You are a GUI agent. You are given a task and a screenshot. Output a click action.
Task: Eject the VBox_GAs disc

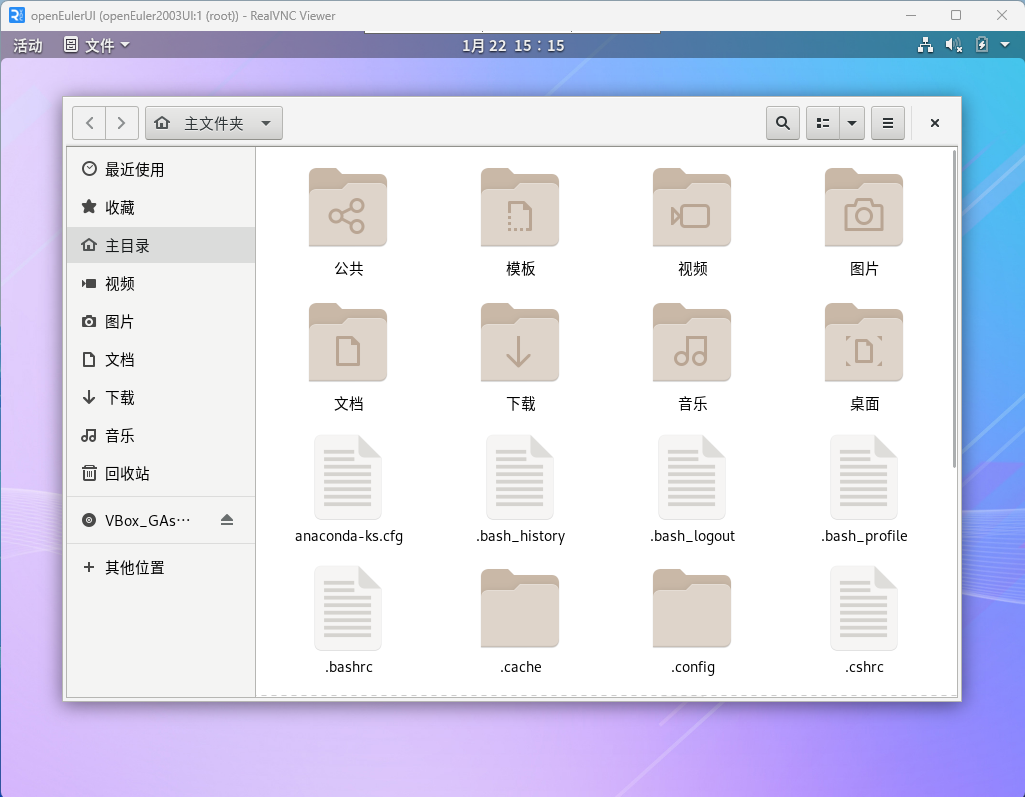(x=227, y=520)
